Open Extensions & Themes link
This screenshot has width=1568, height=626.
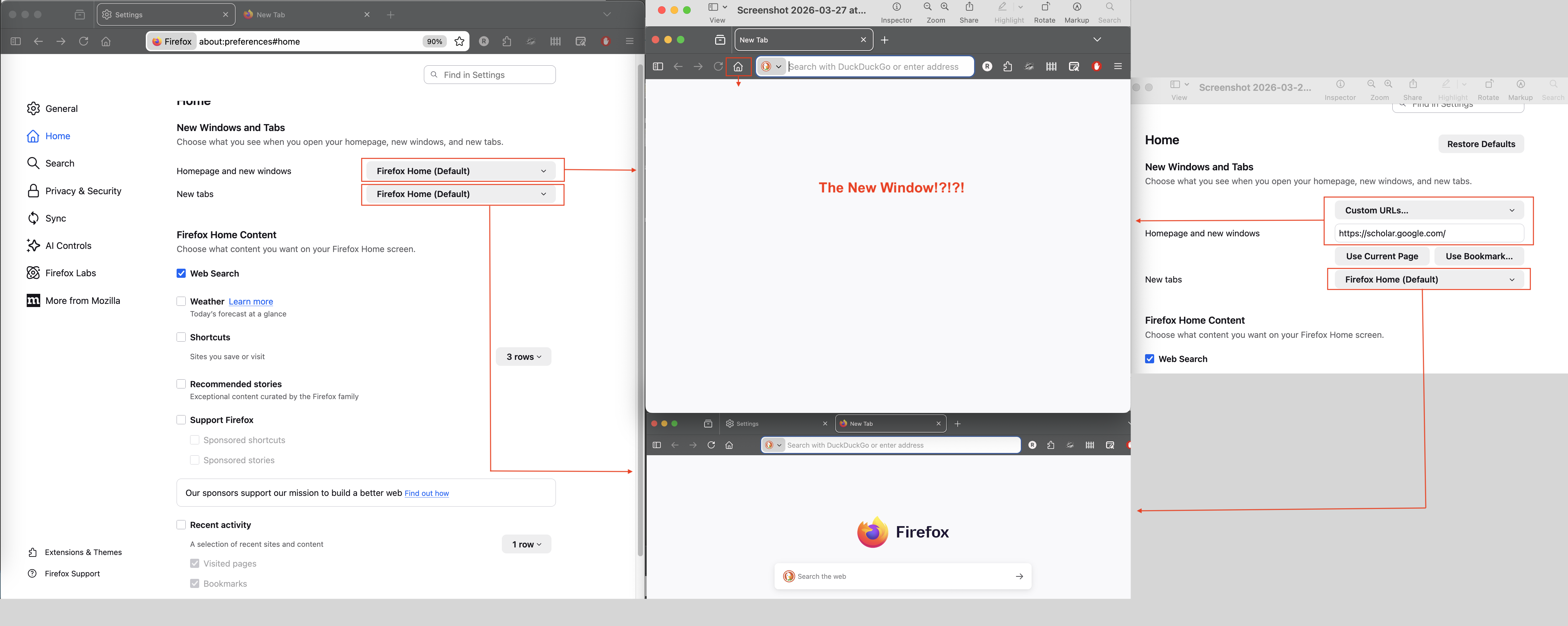pos(83,552)
